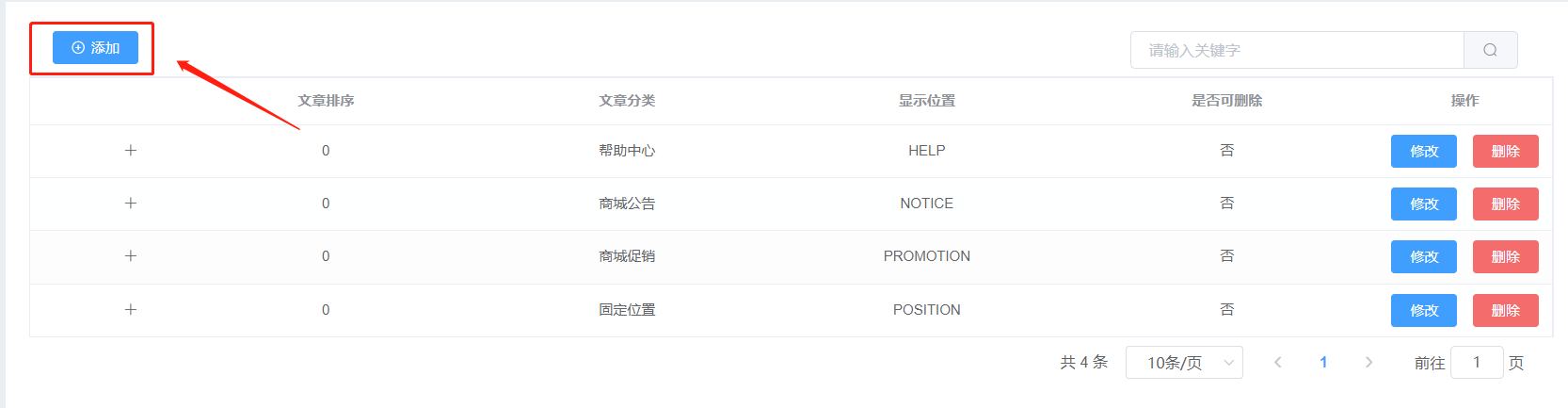Click 删除 for the POSITION row
The width and height of the screenshot is (1568, 408).
(x=1505, y=310)
